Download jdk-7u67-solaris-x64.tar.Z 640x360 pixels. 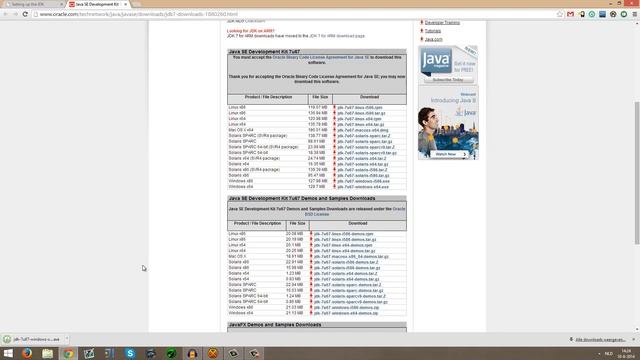coord(362,158)
